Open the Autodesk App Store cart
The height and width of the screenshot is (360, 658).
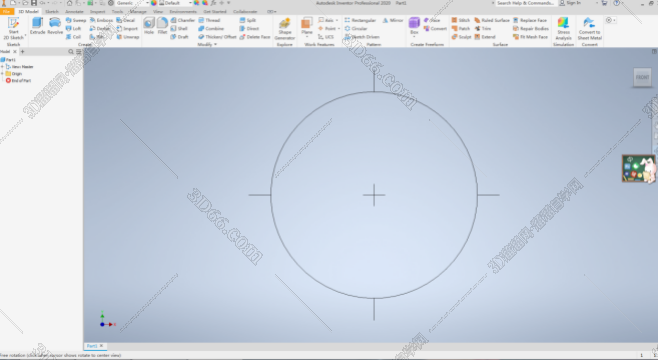(604, 3)
